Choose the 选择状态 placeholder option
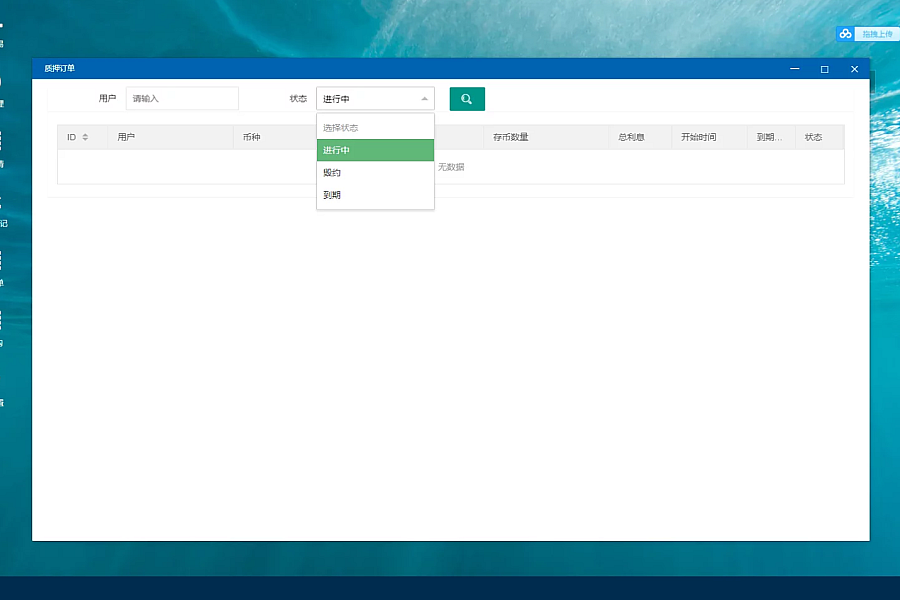The image size is (900, 600). (375, 128)
